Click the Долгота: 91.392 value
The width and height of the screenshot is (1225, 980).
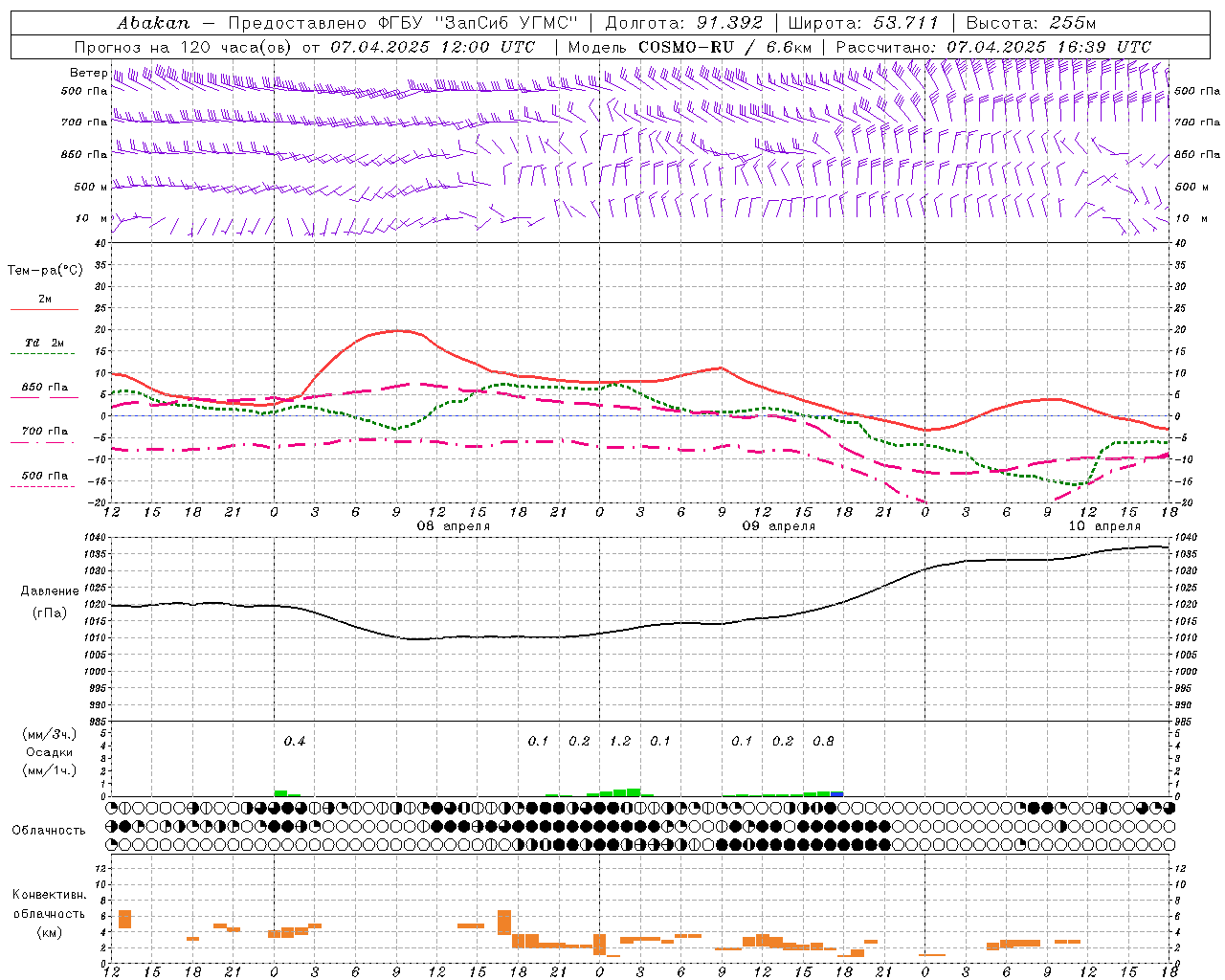[684, 23]
